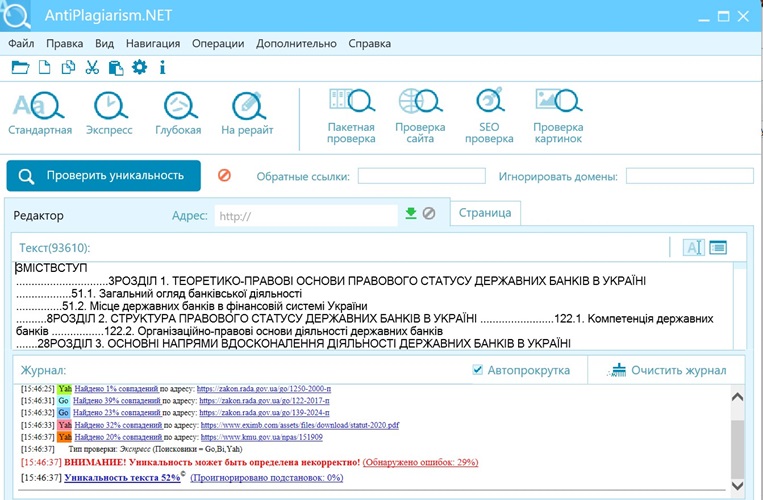
Task: Open Пакетная проверка batch check
Action: (351, 116)
